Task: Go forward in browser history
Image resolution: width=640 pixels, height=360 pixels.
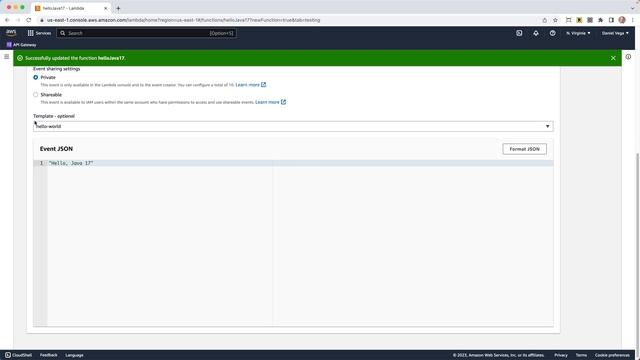Action: coord(18,20)
